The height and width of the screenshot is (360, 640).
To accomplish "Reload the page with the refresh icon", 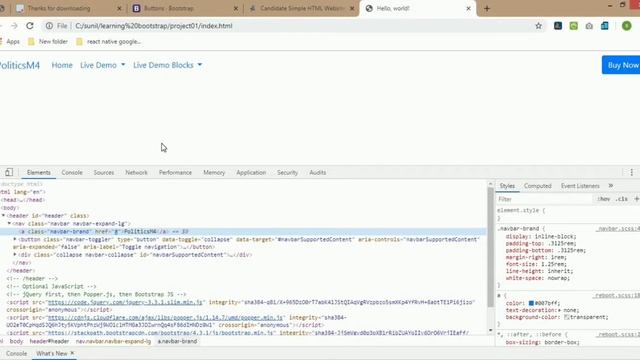I will pyautogui.click(x=30, y=26).
